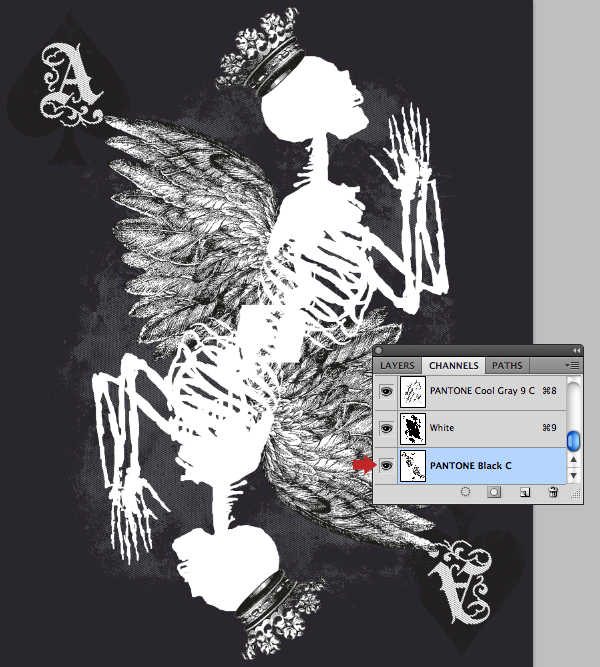Viewport: 600px width, 667px height.
Task: Click the White channel thumbnail
Action: 413,429
